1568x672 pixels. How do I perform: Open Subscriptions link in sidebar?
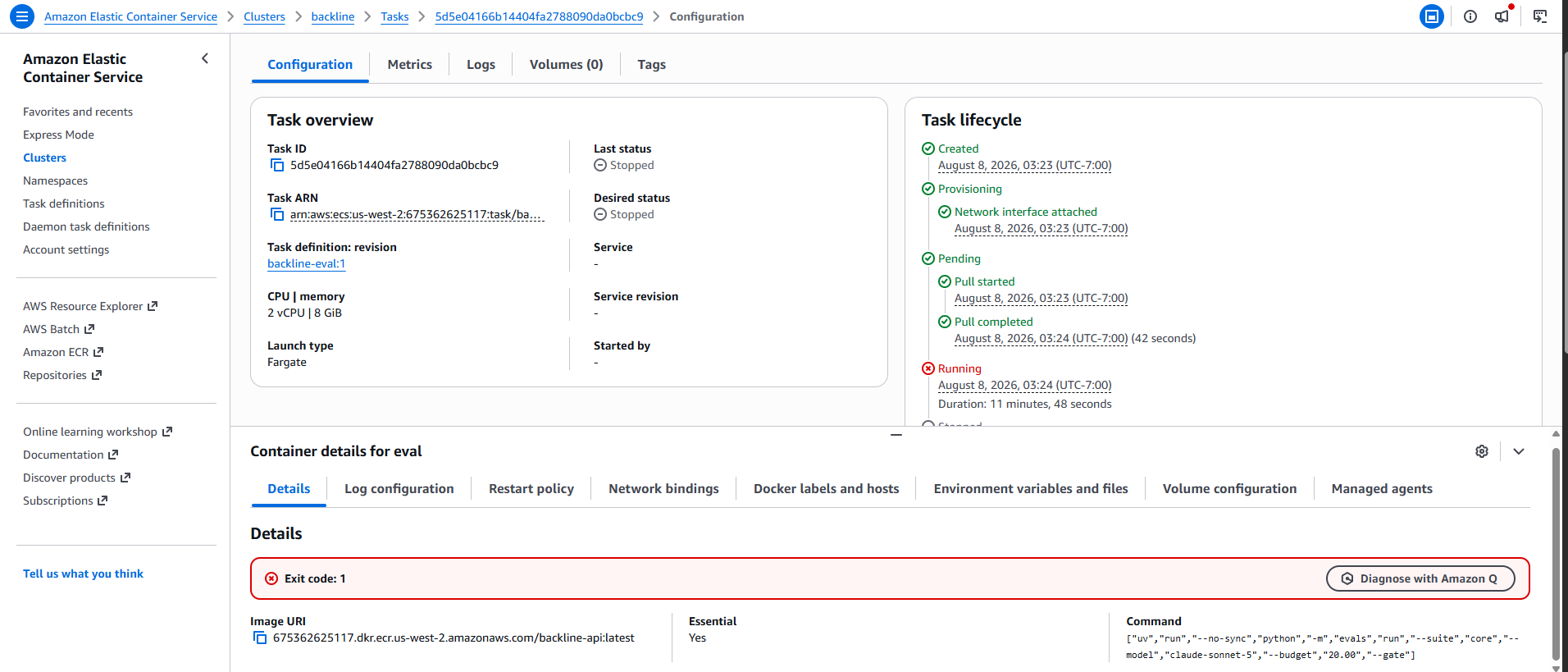[x=66, y=501]
